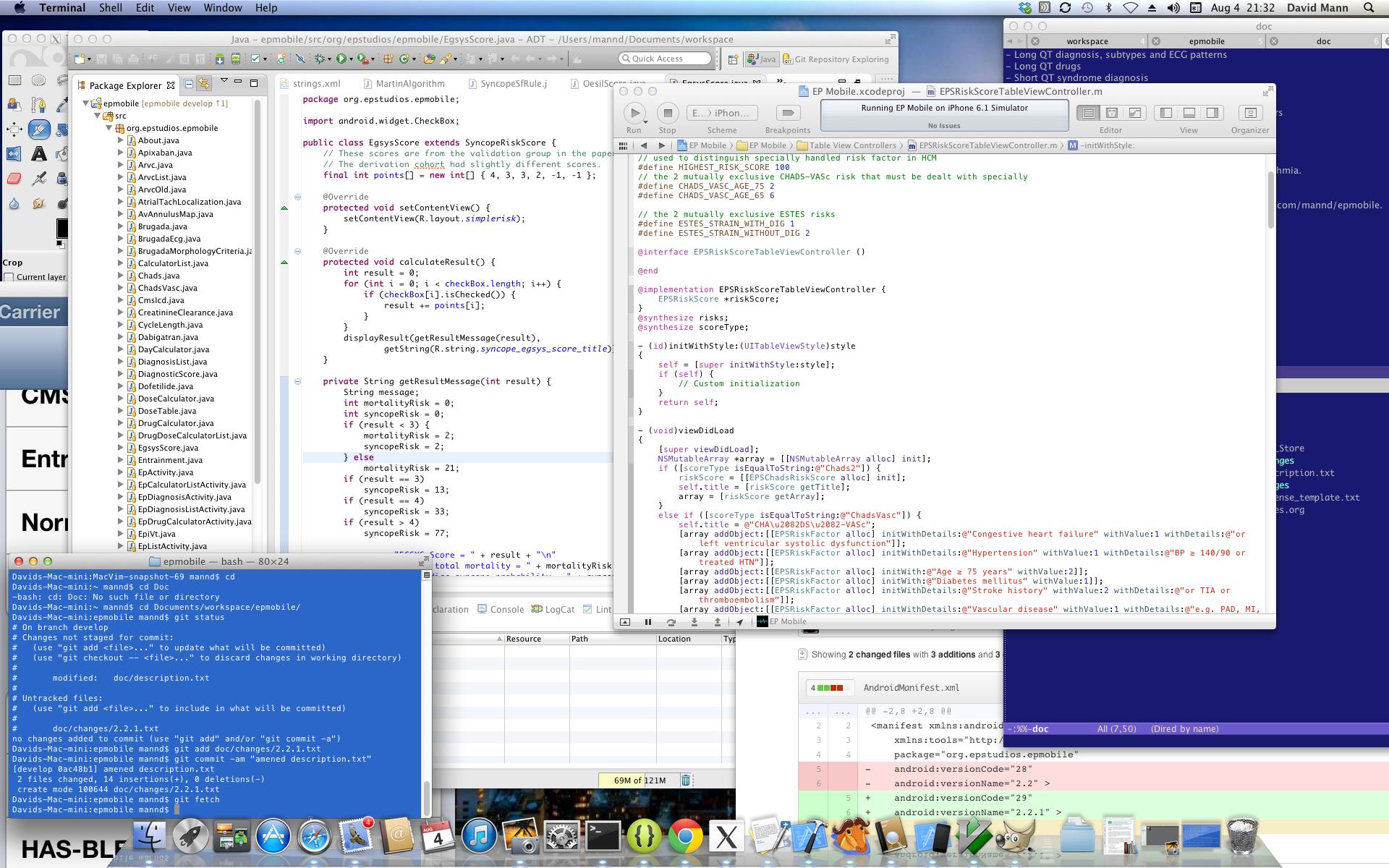This screenshot has width=1389, height=868.
Task: Pause execution in Xcode debug bar
Action: 647,622
